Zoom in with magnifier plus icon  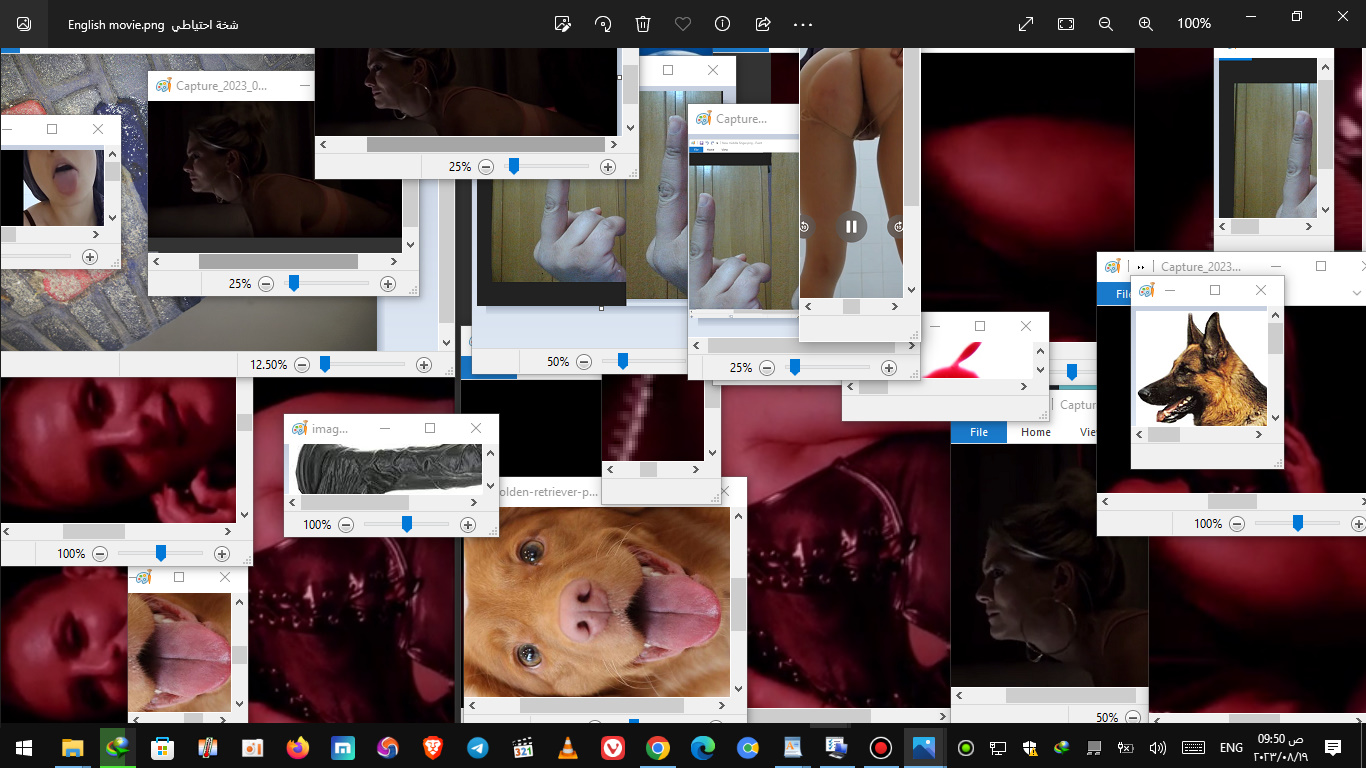[1146, 24]
